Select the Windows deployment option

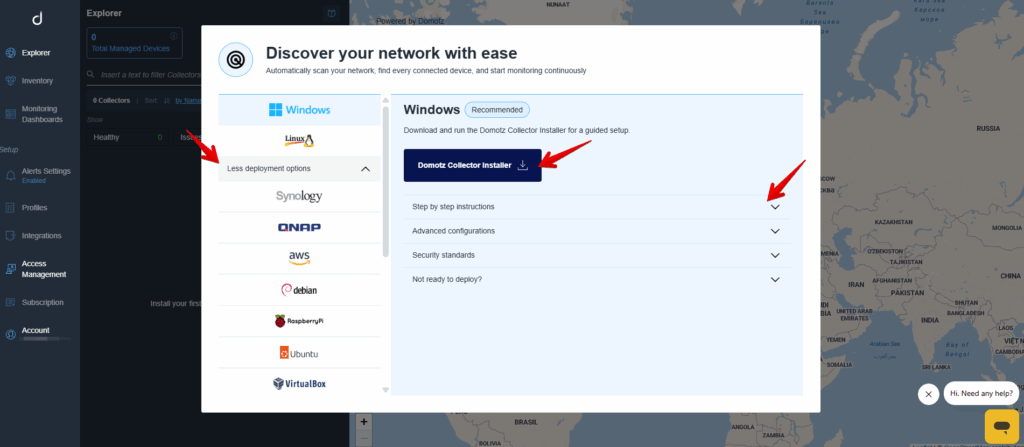tap(299, 109)
